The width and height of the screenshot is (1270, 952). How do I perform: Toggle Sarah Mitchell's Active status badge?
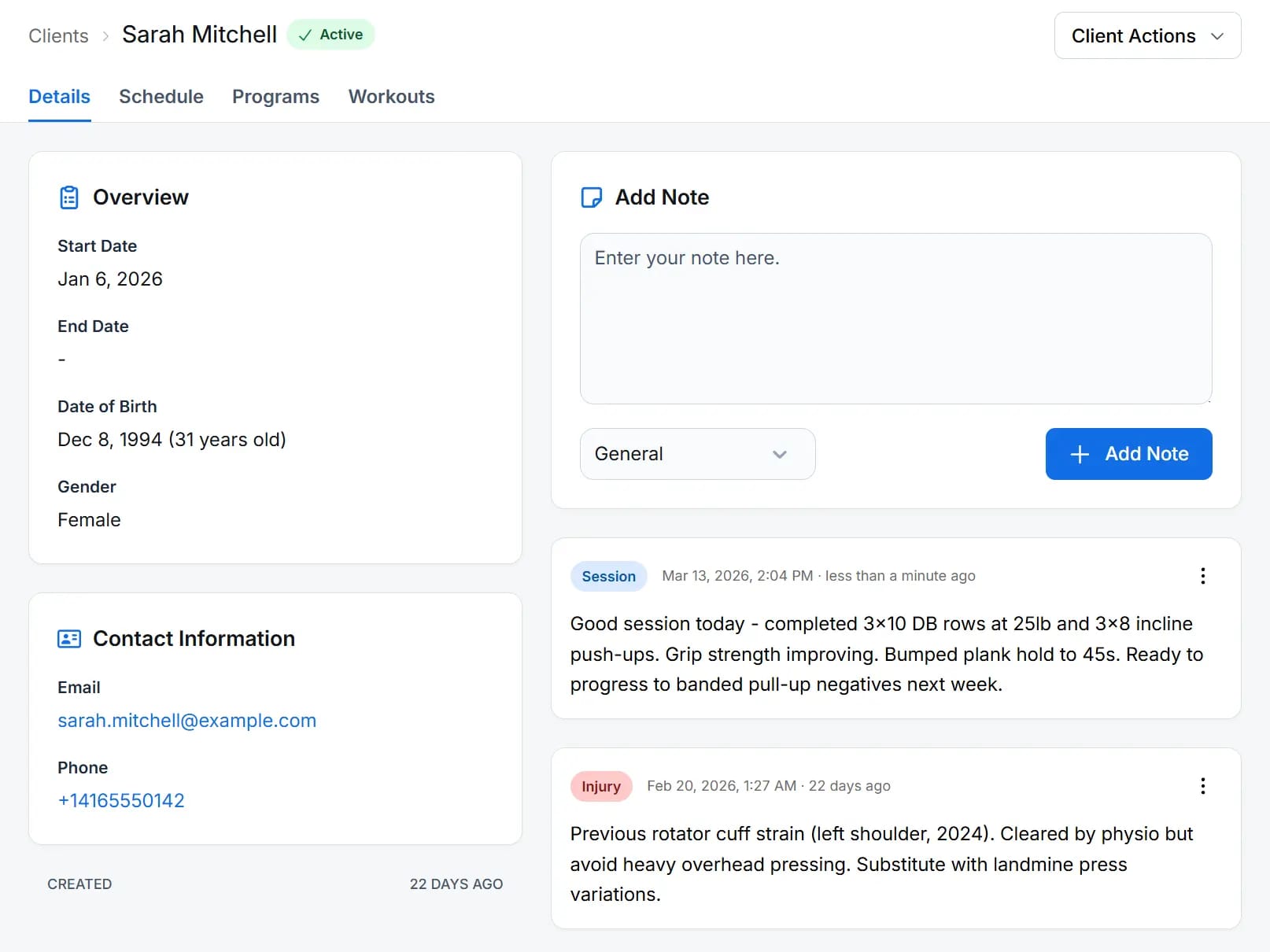click(330, 35)
